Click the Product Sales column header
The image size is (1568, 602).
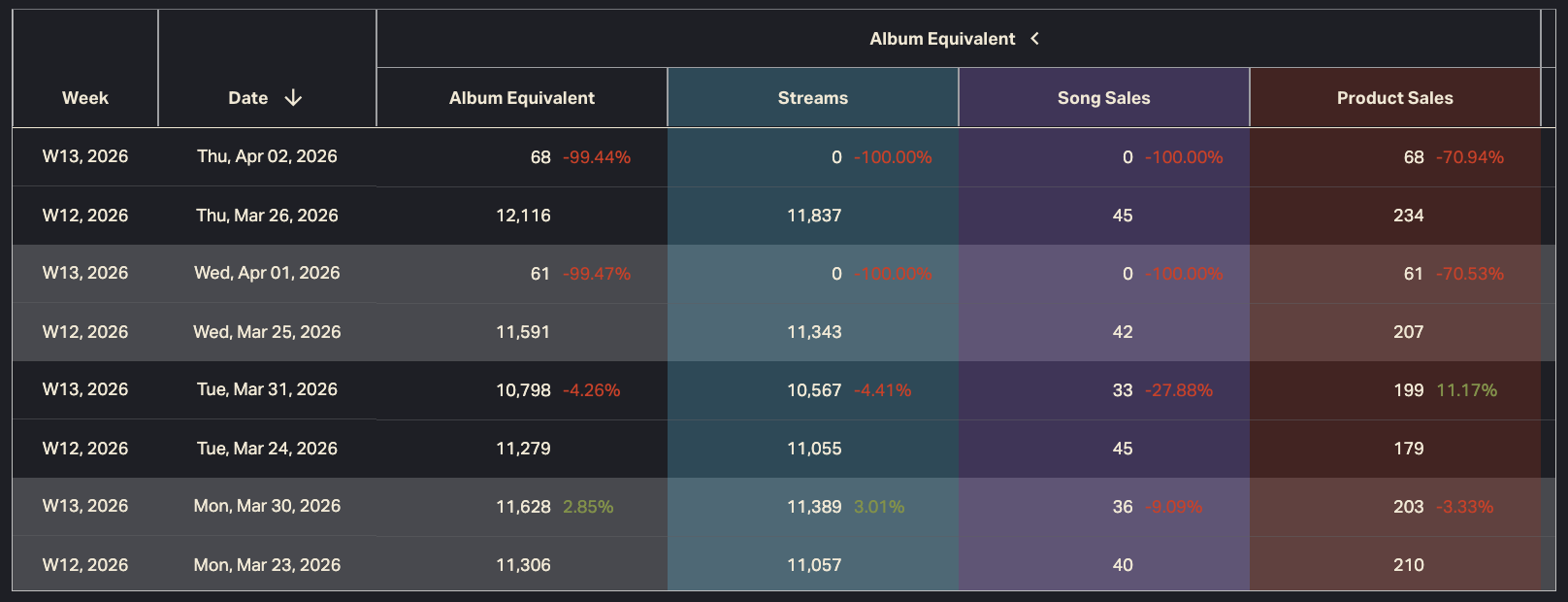1394,98
